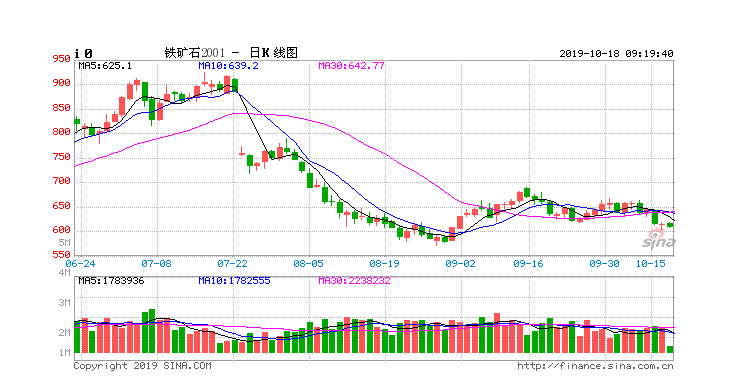Click the 4M volume axis label
Screen dimensions: 733x387
[65, 273]
